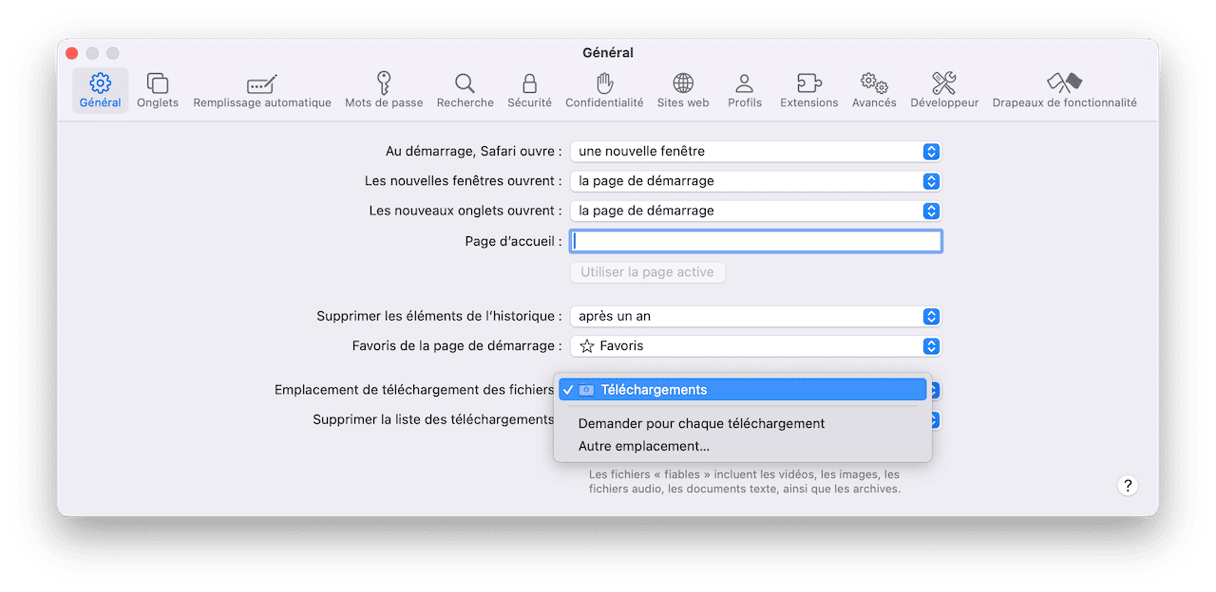Select 'Demander pour chaque téléchargement' option
The height and width of the screenshot is (592, 1216).
click(x=701, y=424)
